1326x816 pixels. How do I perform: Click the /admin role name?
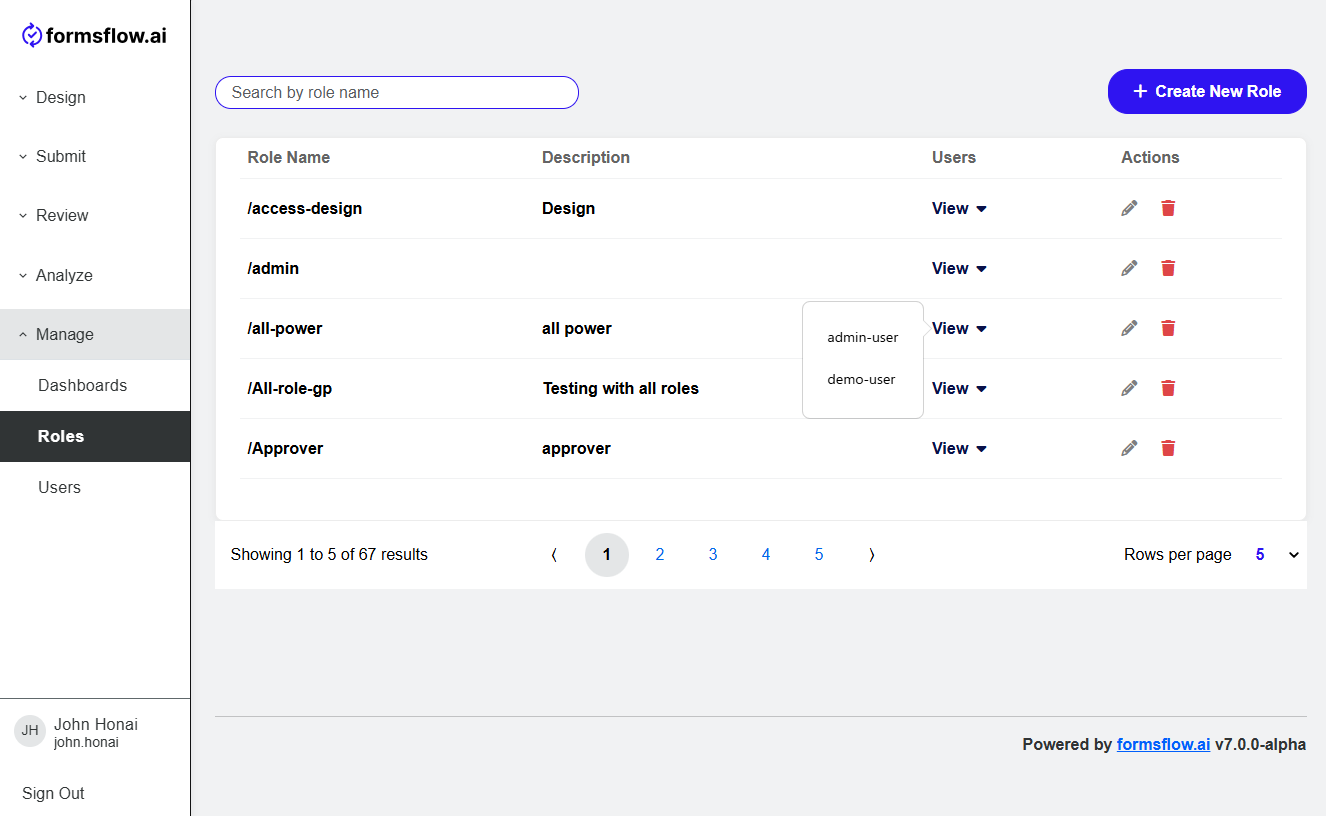(273, 268)
